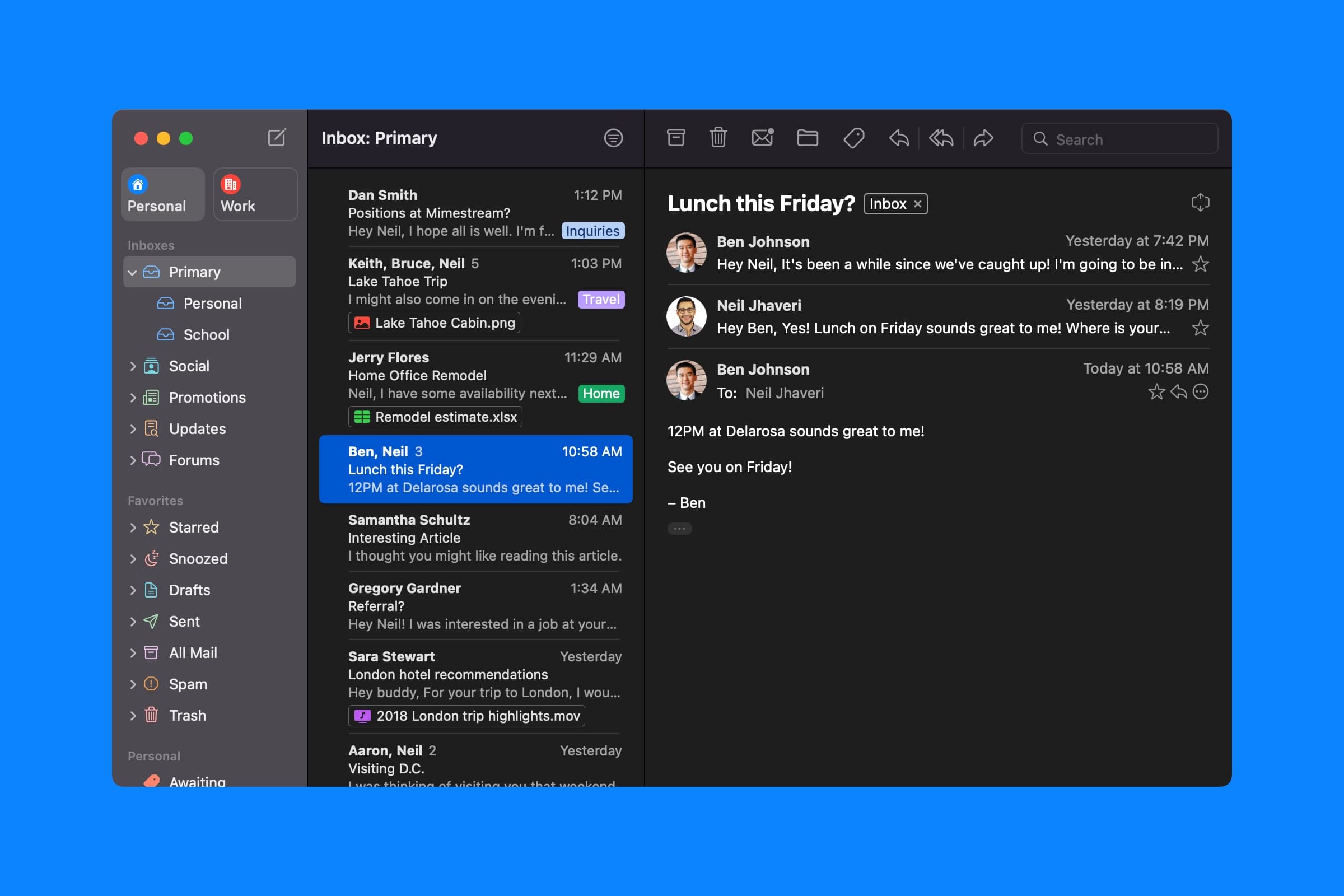
Task: Star Neil Jhaveri's 8:19 PM message
Action: coord(1201,328)
